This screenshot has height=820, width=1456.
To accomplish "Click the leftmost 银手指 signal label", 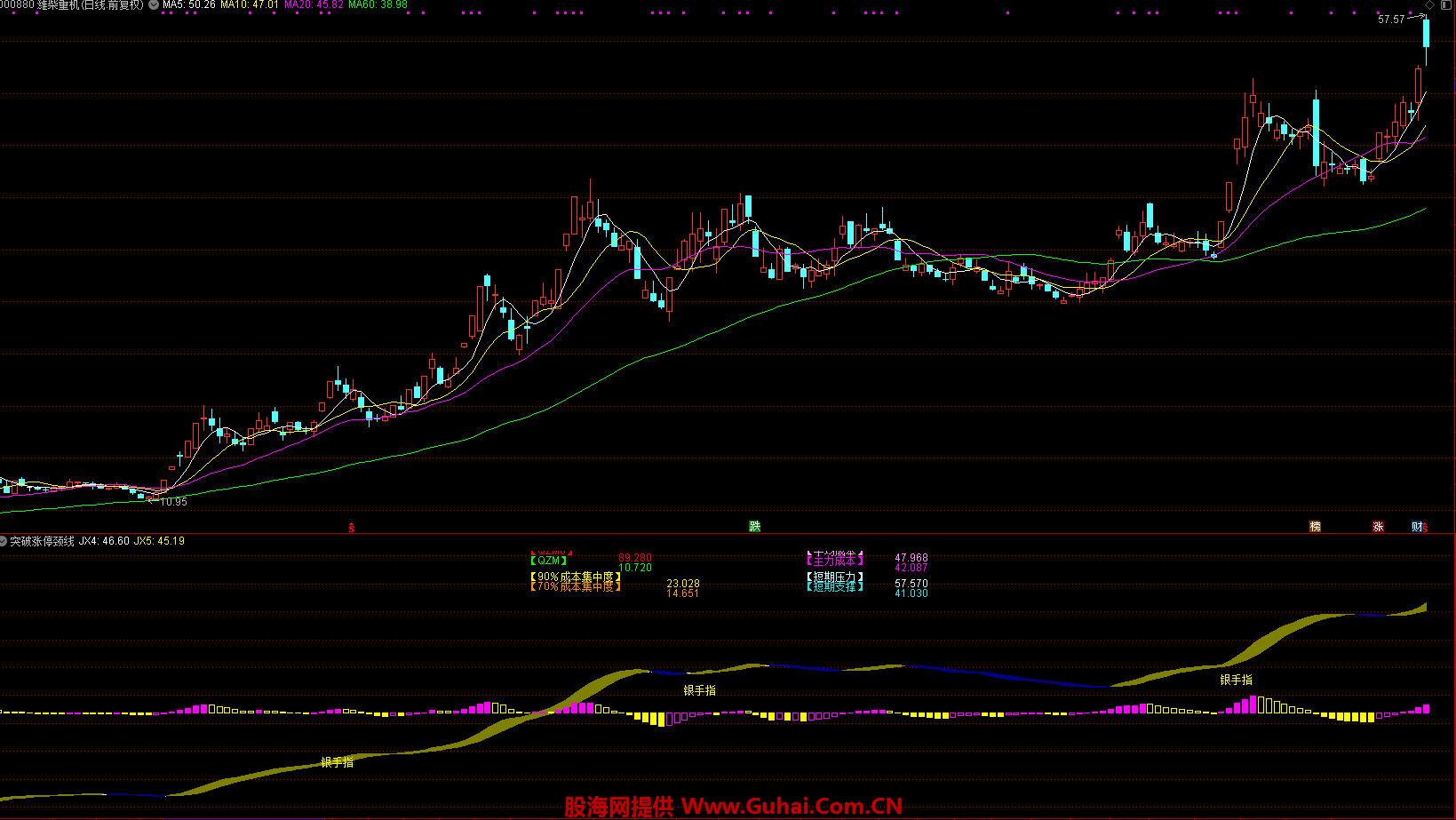I will [337, 762].
